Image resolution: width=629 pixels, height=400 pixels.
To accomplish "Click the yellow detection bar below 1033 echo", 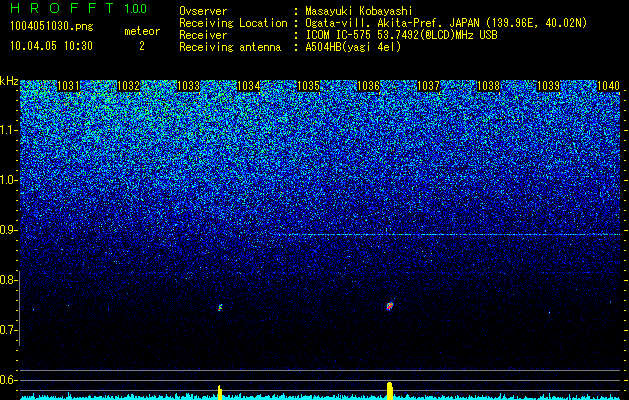I will tap(220, 392).
